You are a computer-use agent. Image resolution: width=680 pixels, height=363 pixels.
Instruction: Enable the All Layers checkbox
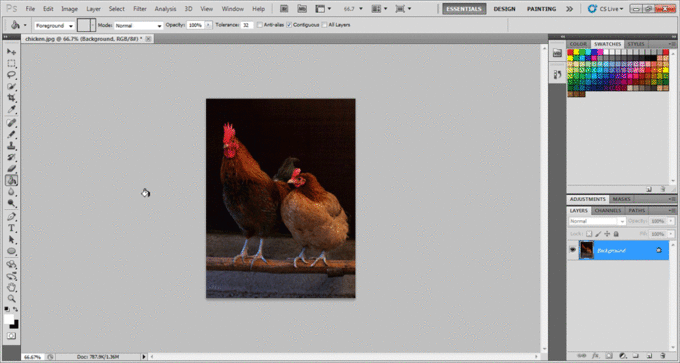coord(324,25)
